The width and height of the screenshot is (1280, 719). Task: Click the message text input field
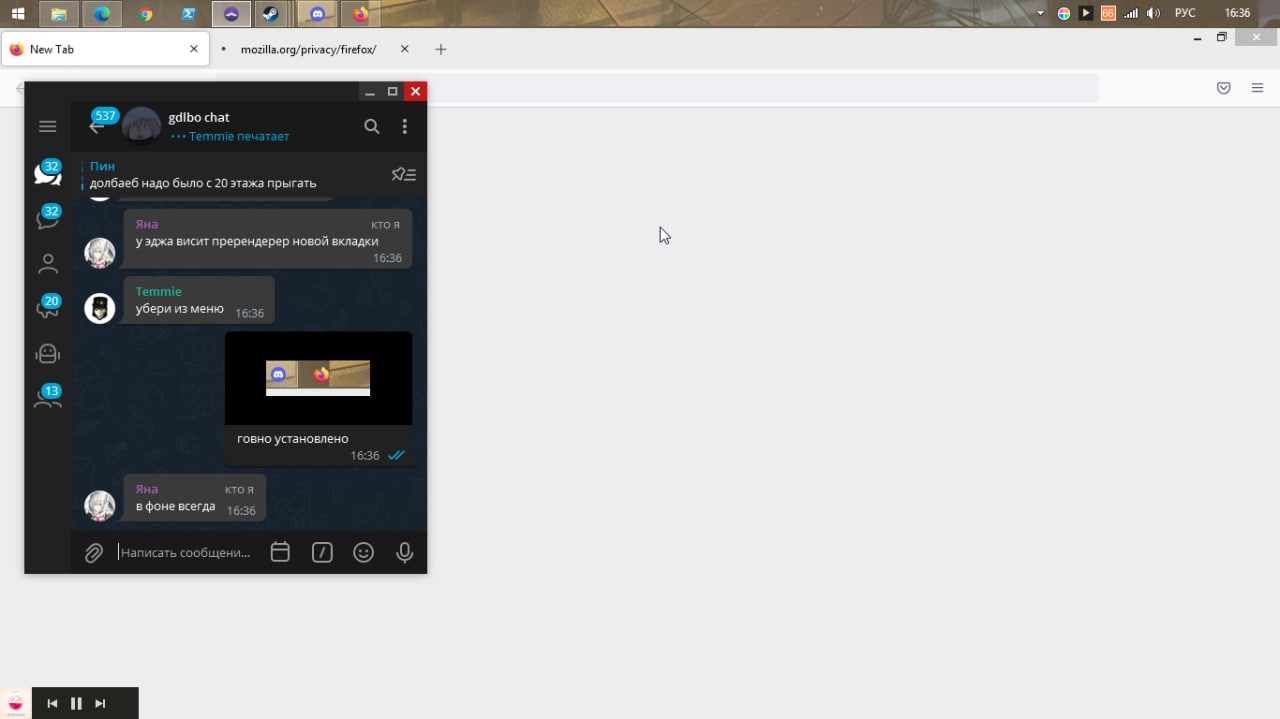(186, 552)
